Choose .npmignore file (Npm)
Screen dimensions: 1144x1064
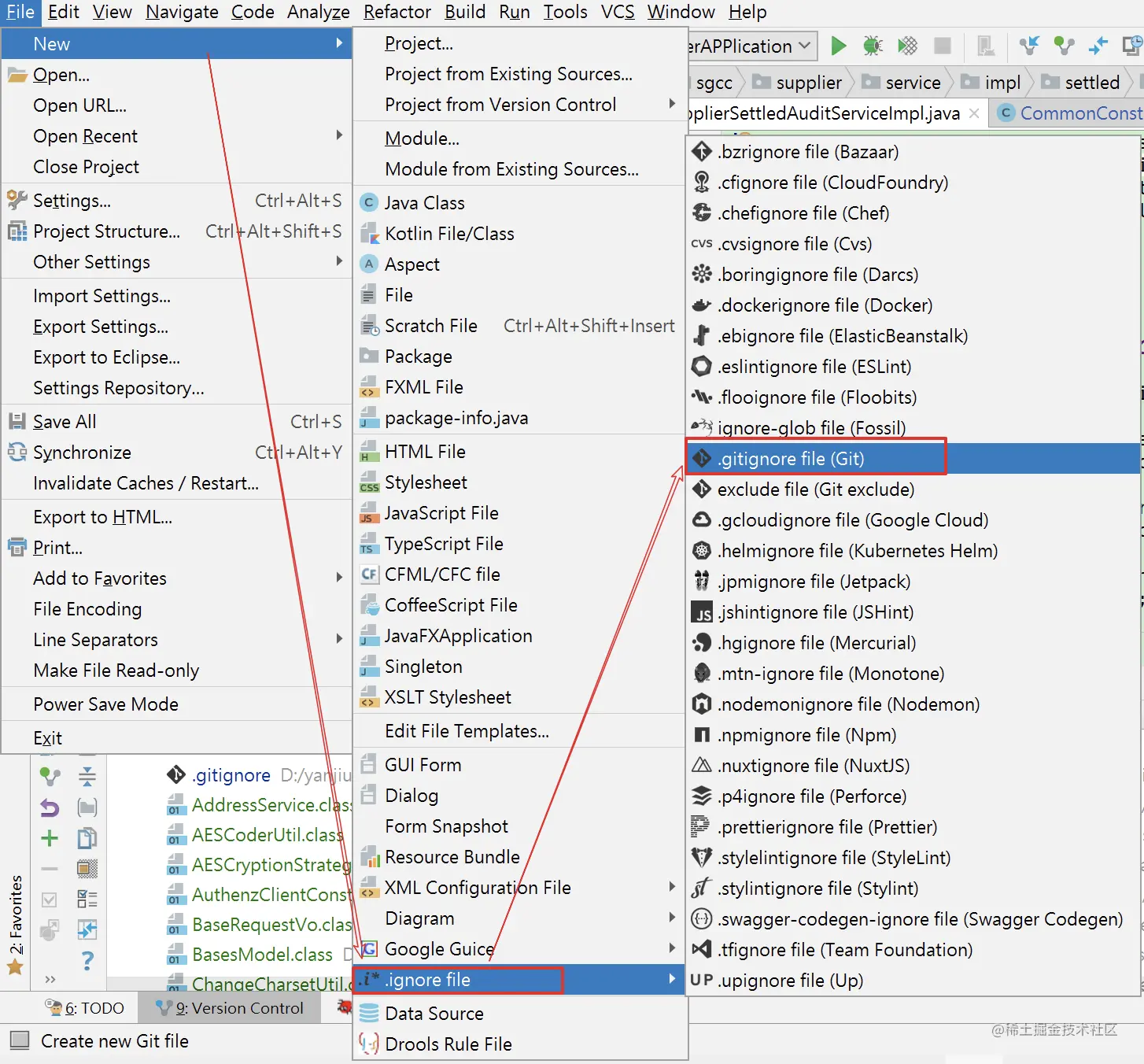[914, 735]
